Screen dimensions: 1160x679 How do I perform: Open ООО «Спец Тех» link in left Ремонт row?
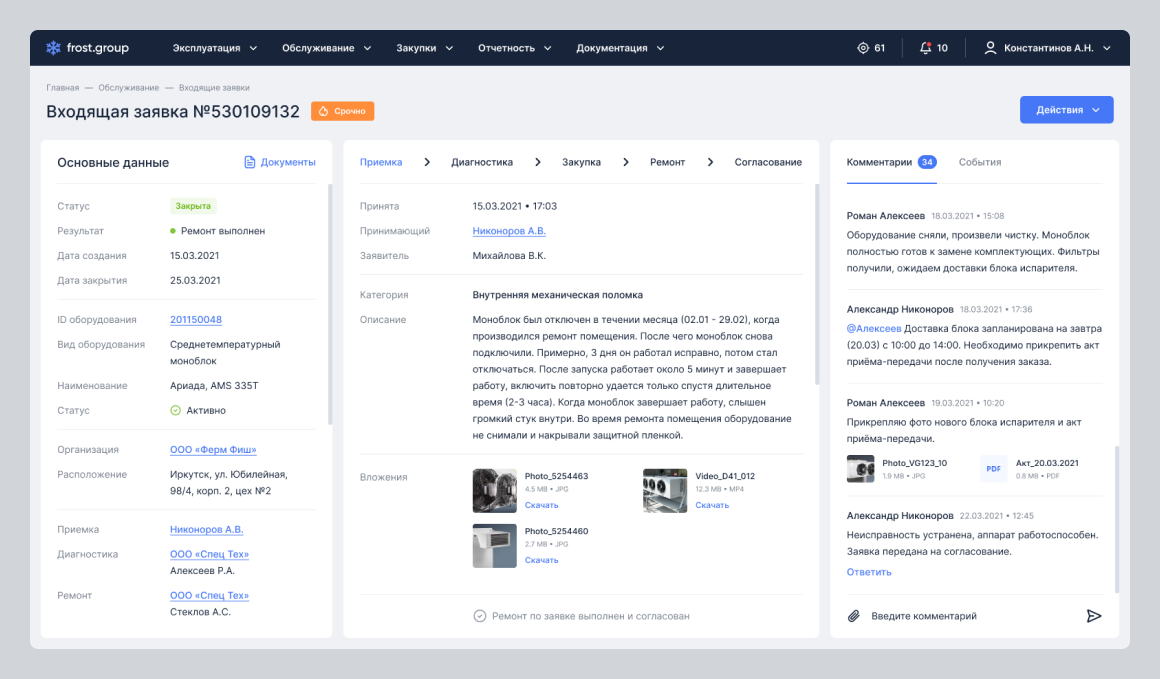coord(209,595)
